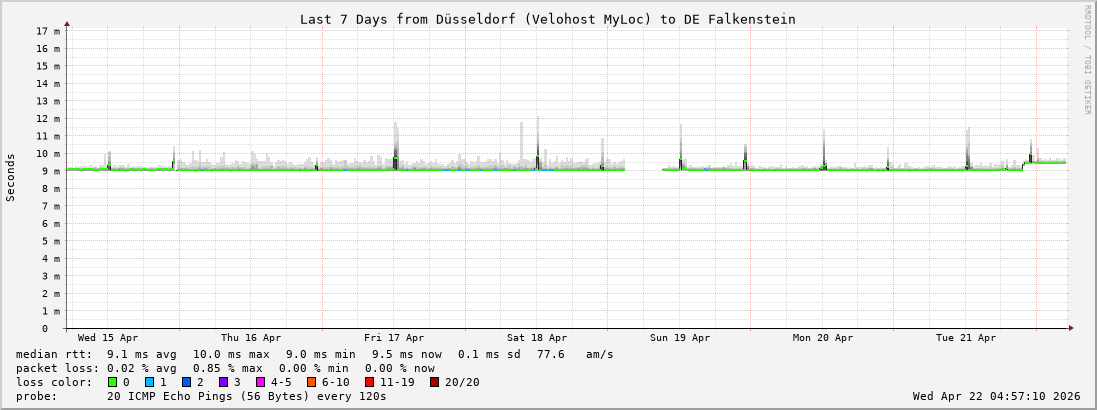The height and width of the screenshot is (410, 1097).
Task: Click the light blue loss swatch for 1
Action: (x=149, y=382)
